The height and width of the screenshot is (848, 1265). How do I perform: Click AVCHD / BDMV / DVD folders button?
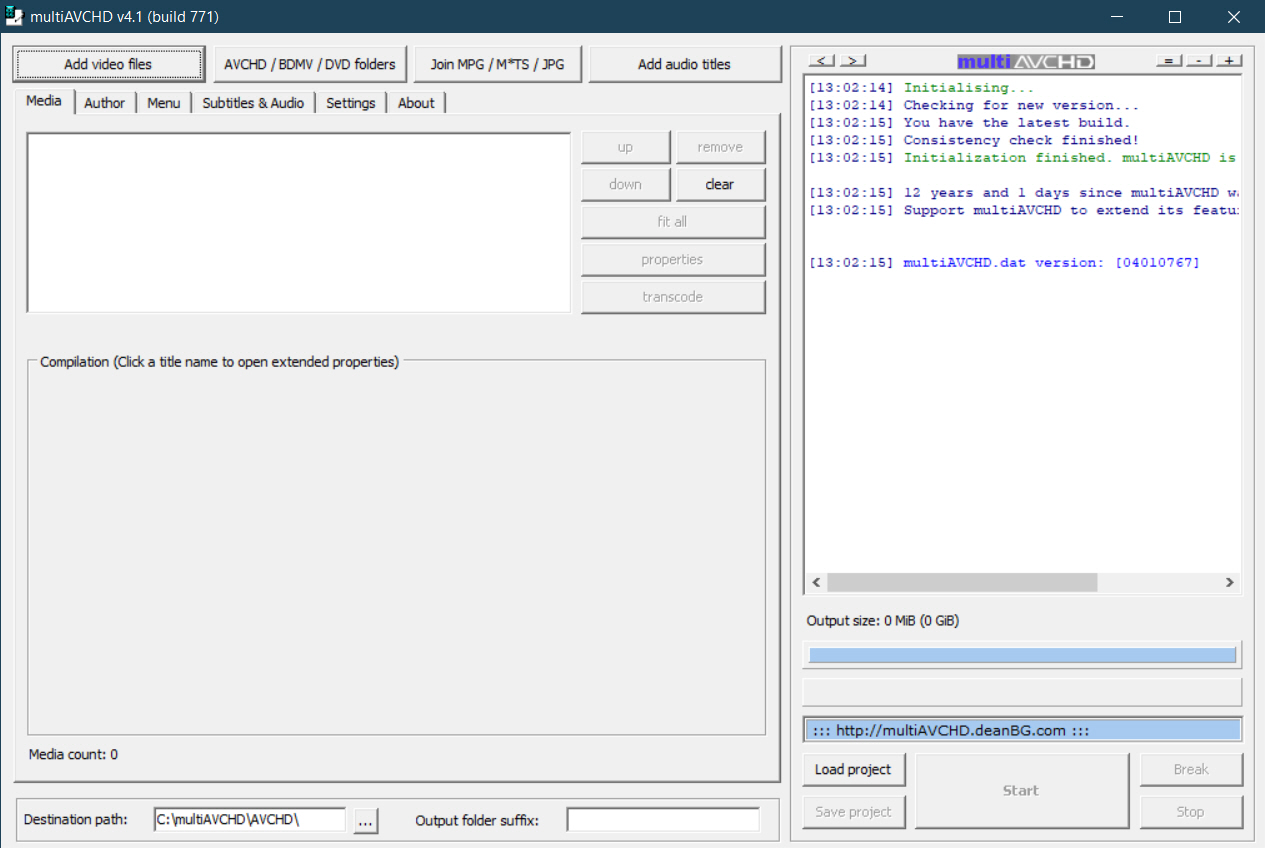pos(310,64)
